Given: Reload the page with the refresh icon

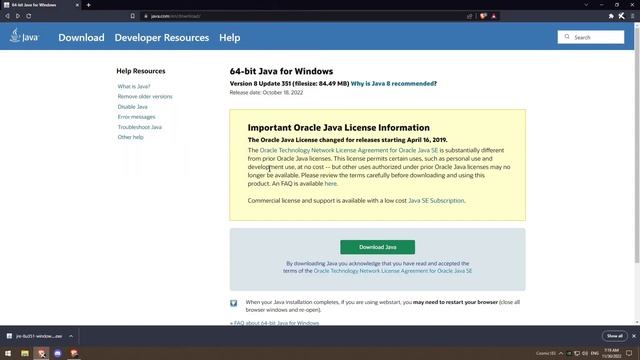Looking at the screenshot, I should pos(29,16).
